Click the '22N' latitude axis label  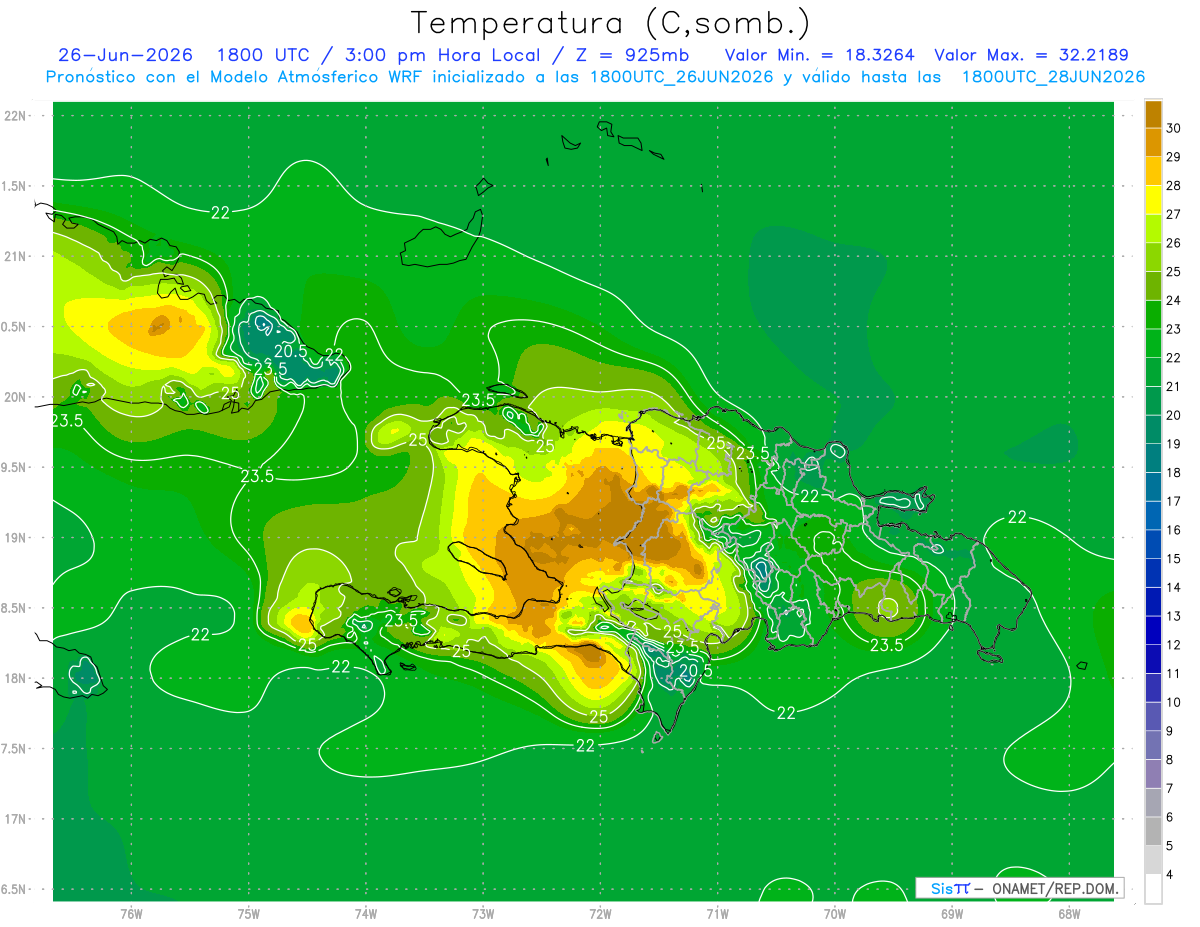[x=16, y=116]
